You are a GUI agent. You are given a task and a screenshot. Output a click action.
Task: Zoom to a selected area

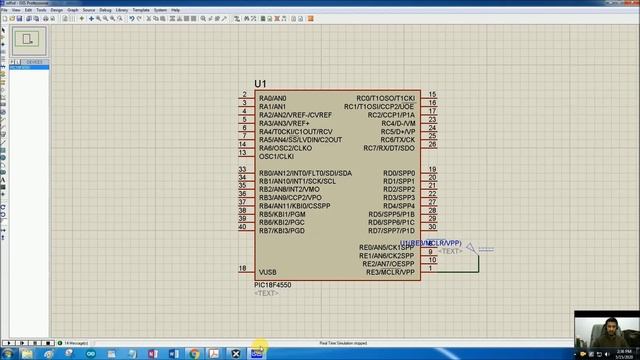tap(120, 19)
